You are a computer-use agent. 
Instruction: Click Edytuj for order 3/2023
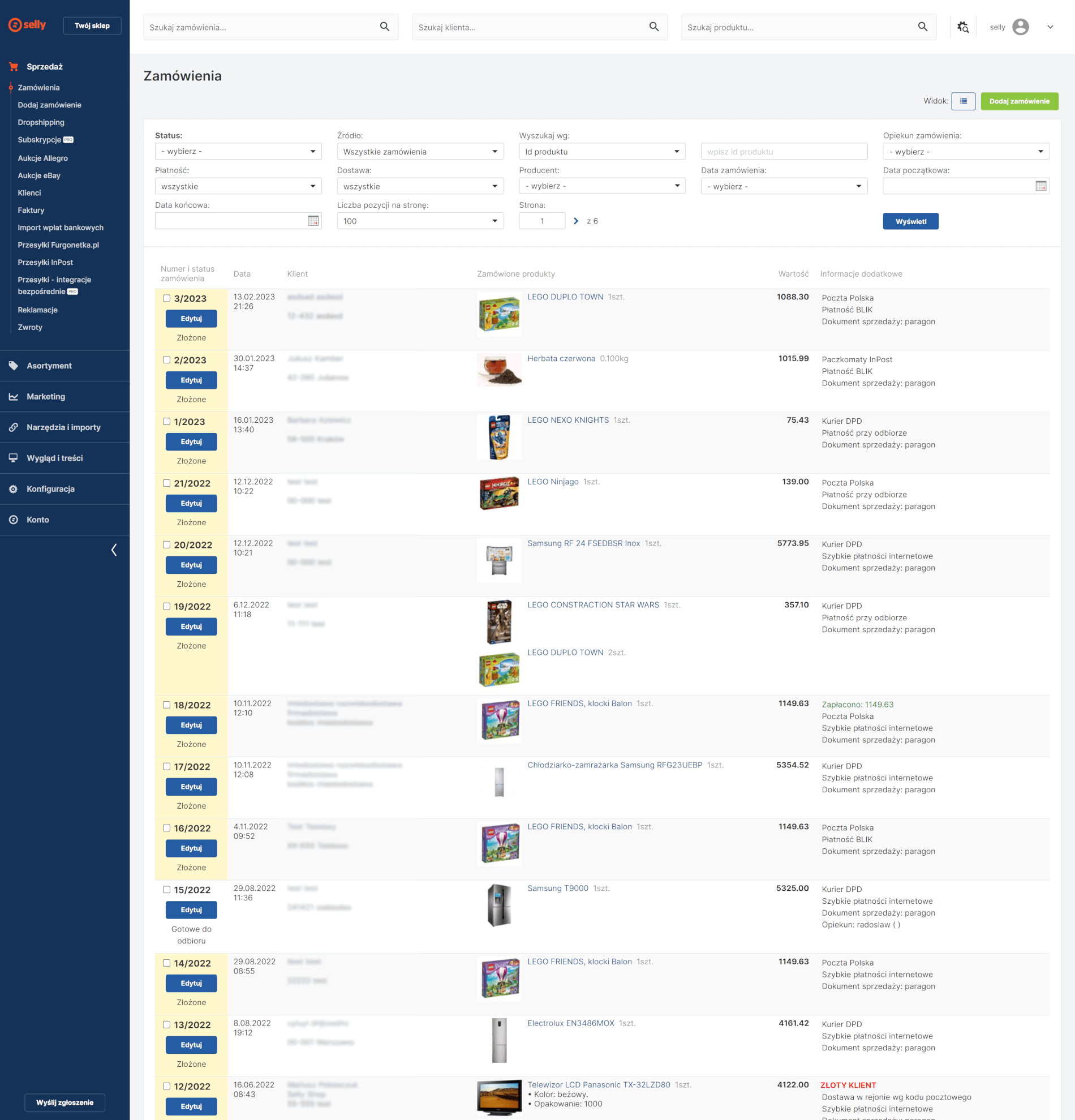point(191,319)
